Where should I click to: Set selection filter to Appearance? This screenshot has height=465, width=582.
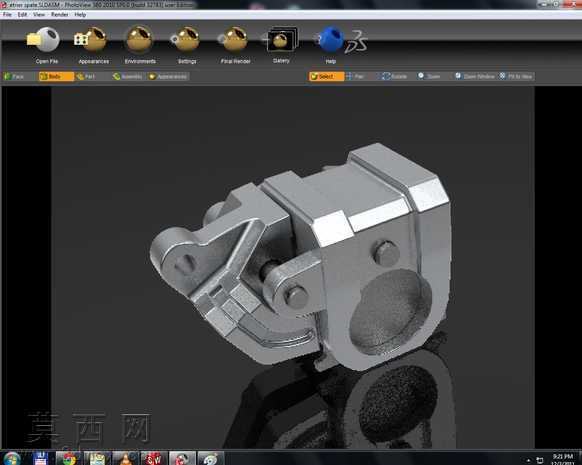pos(168,76)
